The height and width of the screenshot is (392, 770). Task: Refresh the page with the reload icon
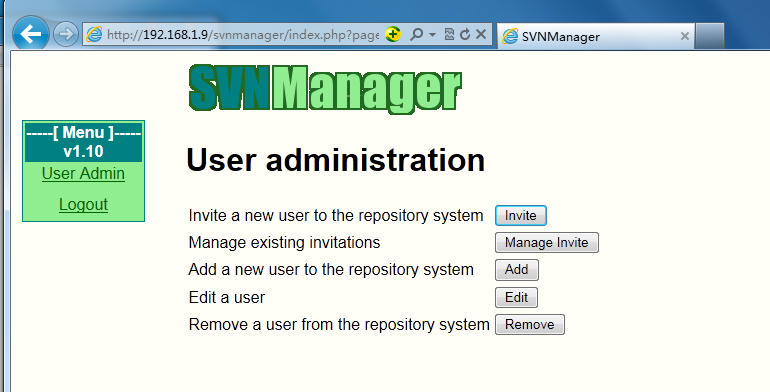[465, 34]
